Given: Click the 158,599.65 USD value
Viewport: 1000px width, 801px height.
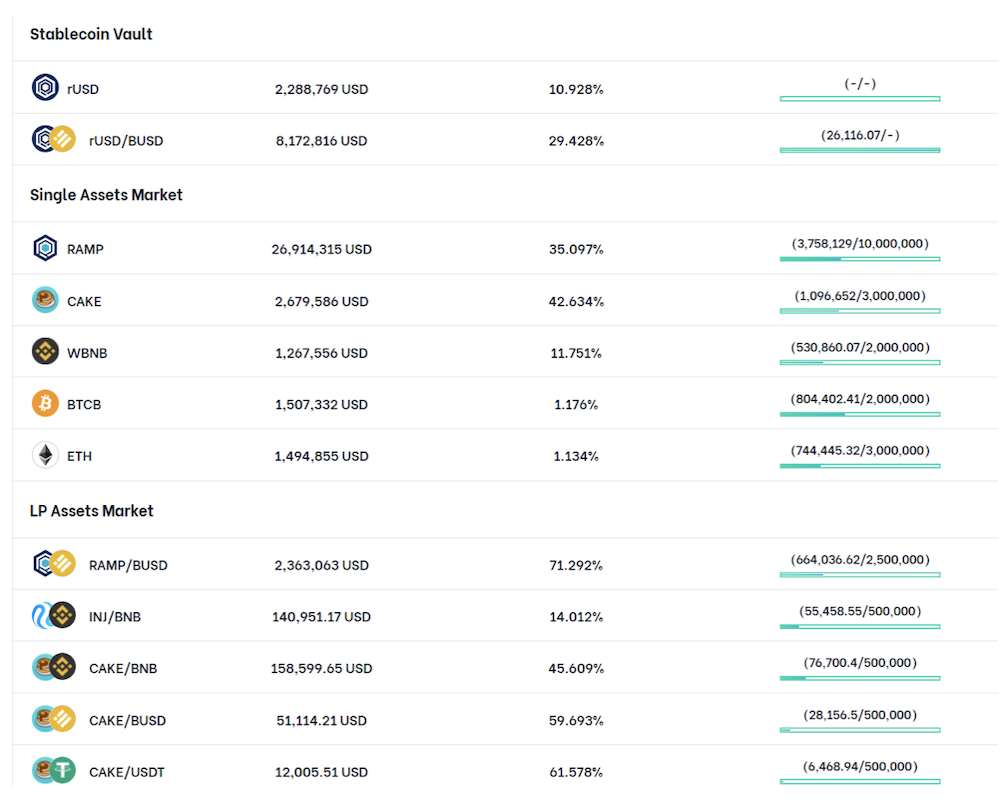Looking at the screenshot, I should coord(321,669).
